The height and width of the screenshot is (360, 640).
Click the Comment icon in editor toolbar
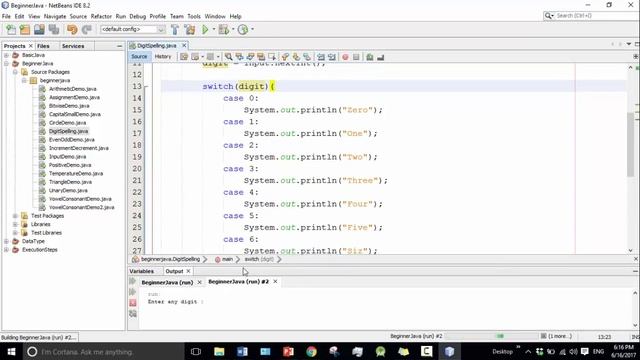tap(370, 57)
